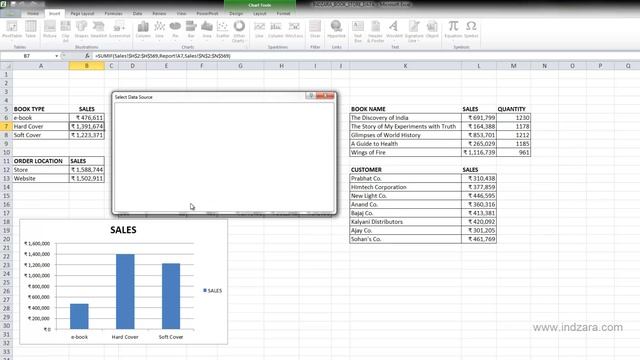Viewport: 640px width, 360px height.
Task: Open the Chart Tools Design tab
Action: tap(236, 13)
